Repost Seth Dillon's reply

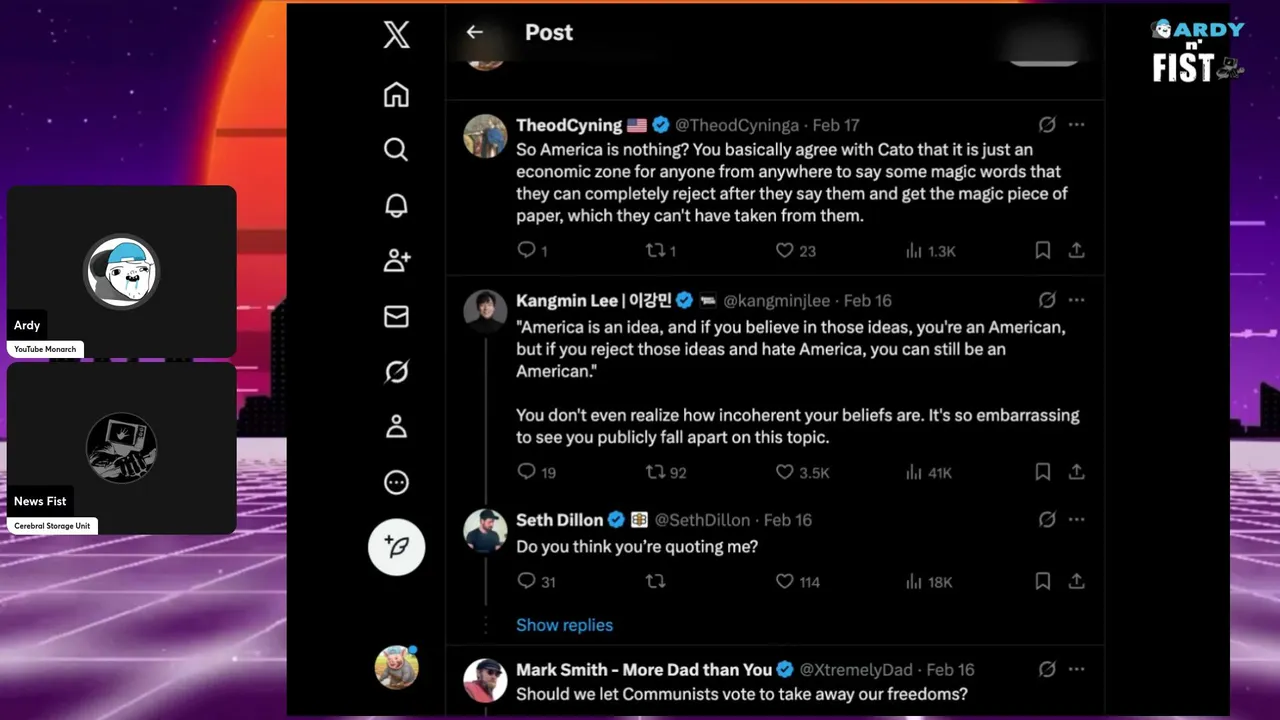pos(656,581)
